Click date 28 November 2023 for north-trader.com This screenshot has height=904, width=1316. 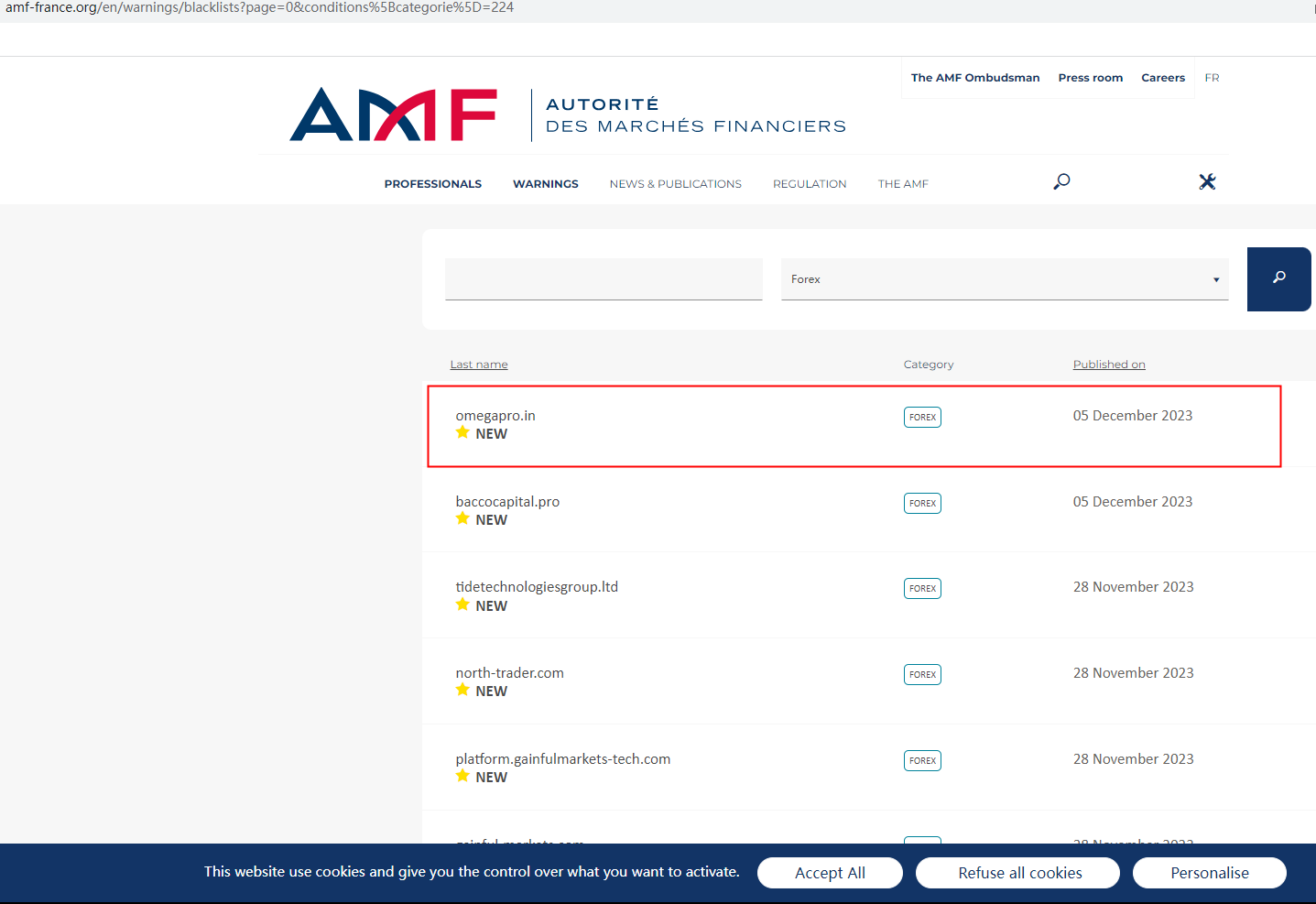pos(1134,673)
